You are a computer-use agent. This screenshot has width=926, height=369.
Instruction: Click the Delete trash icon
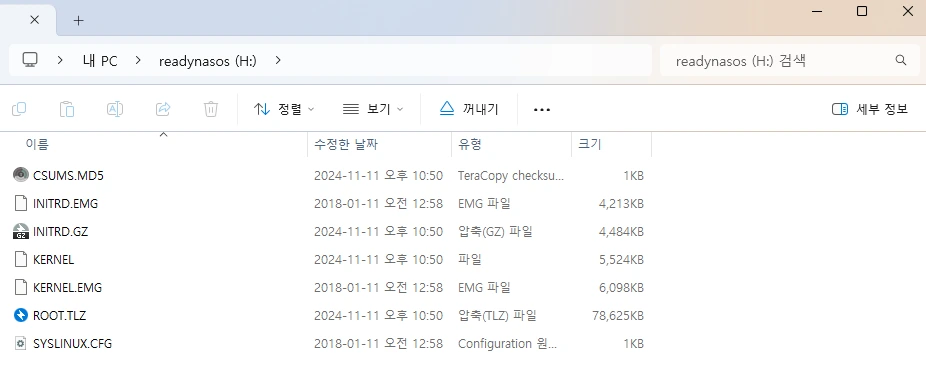[x=211, y=109]
